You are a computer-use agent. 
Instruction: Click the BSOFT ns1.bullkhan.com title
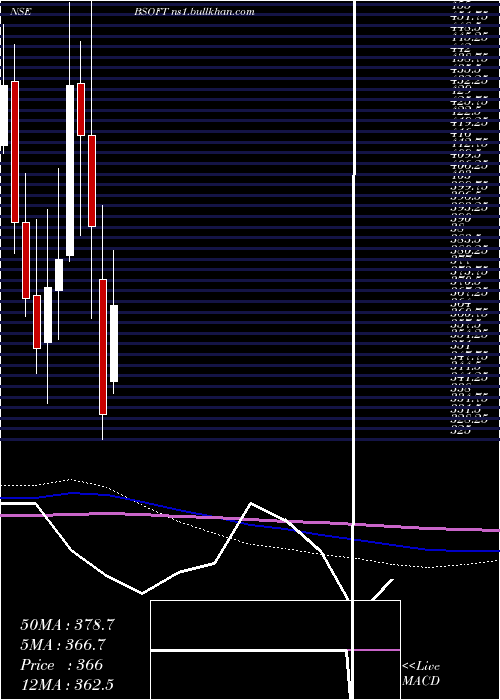(x=195, y=12)
